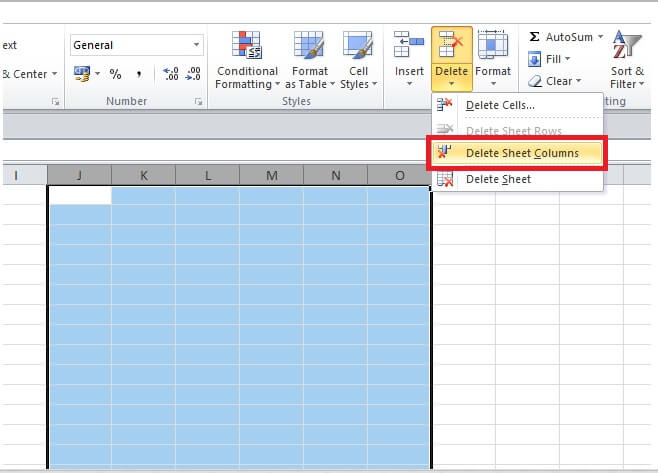Image resolution: width=658 pixels, height=473 pixels.
Task: Expand Accounting format dropdown arrow
Action: tap(97, 74)
